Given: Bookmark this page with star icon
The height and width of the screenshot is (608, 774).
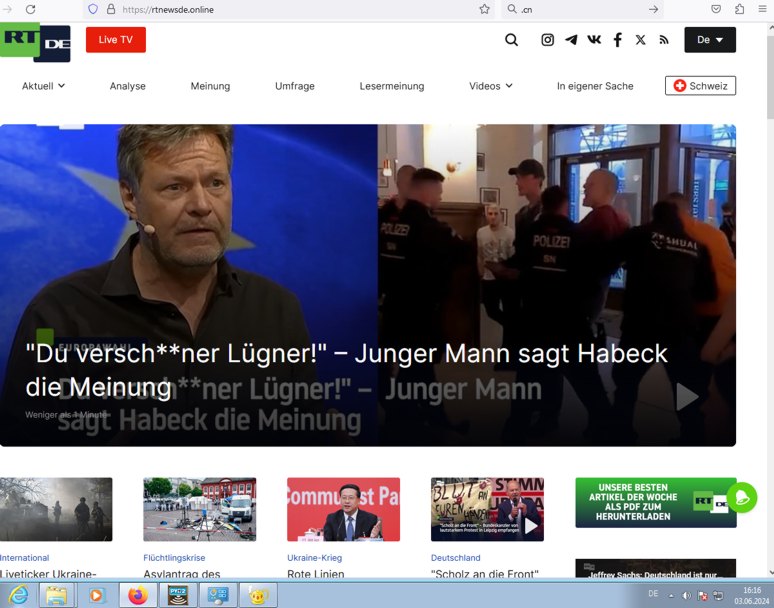Looking at the screenshot, I should tap(484, 9).
